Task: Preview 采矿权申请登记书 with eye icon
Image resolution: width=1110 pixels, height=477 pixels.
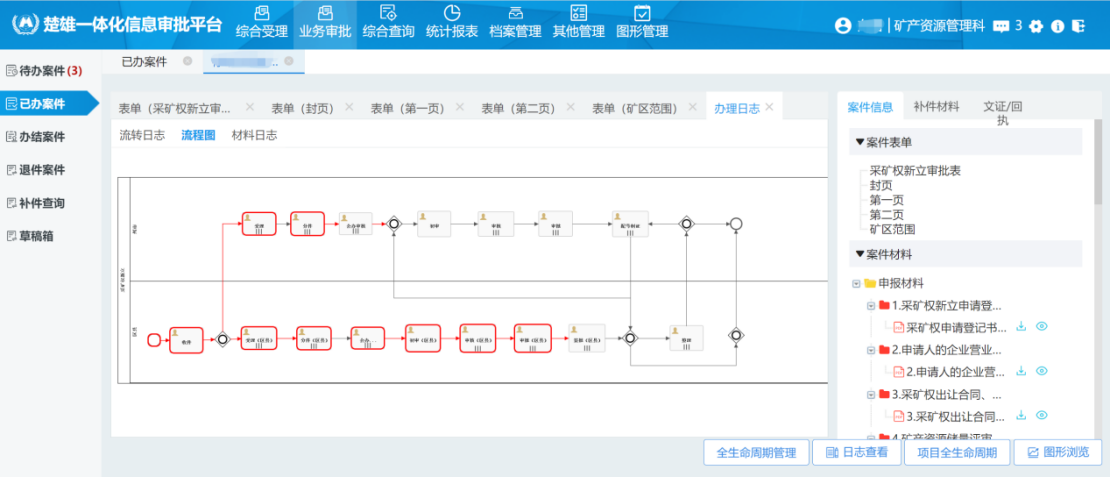Action: click(x=1041, y=326)
